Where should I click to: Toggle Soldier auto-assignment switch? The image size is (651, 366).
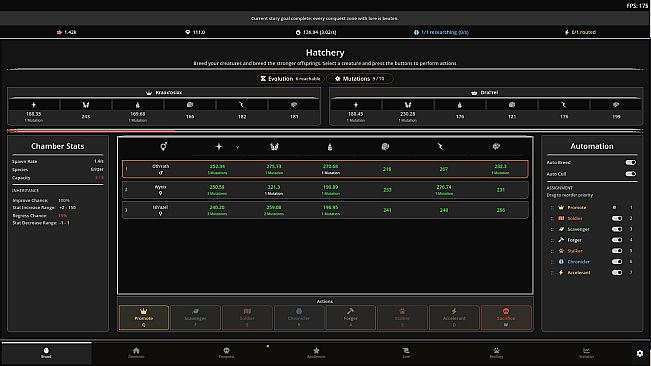[617, 218]
